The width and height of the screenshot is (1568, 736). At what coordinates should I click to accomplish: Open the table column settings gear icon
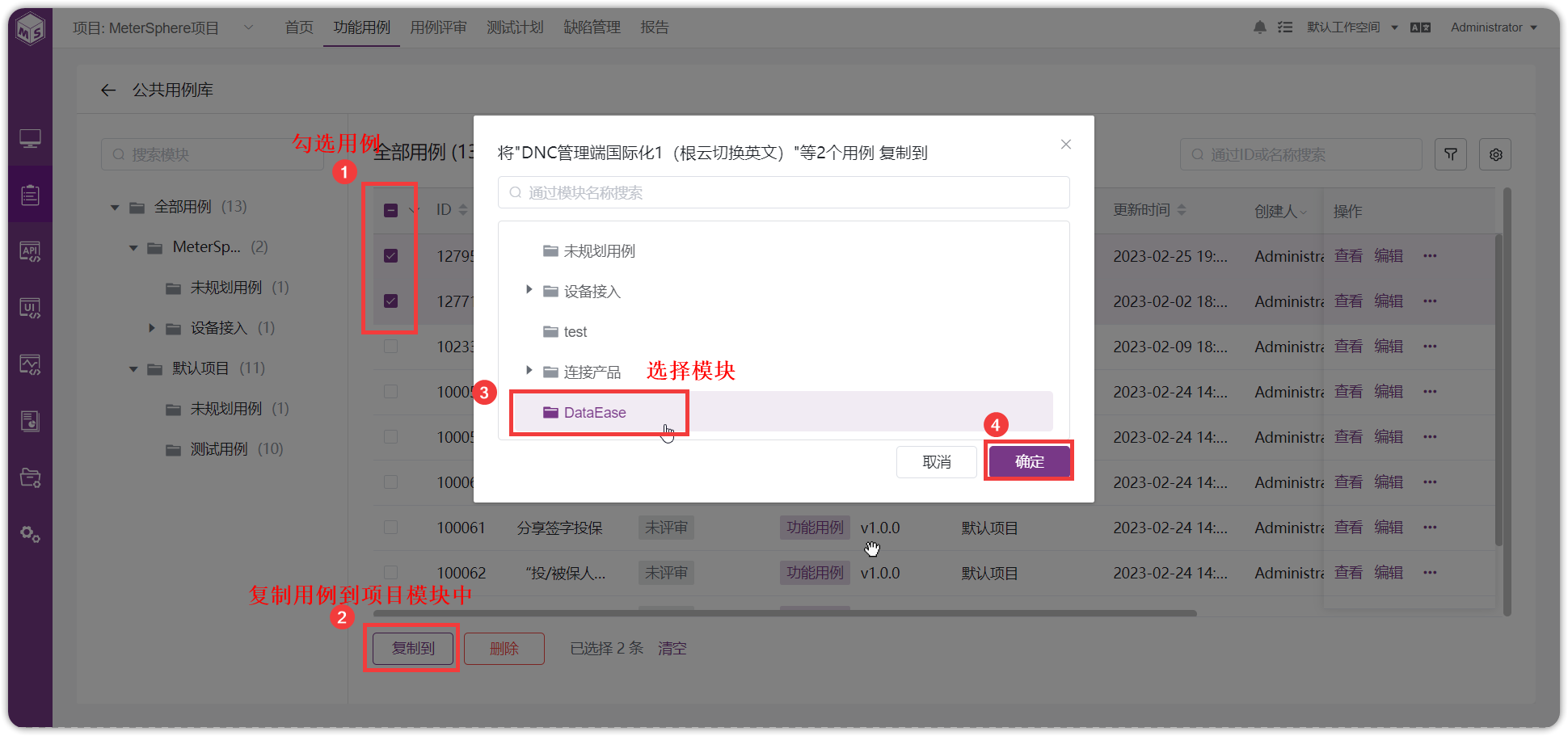point(1495,154)
